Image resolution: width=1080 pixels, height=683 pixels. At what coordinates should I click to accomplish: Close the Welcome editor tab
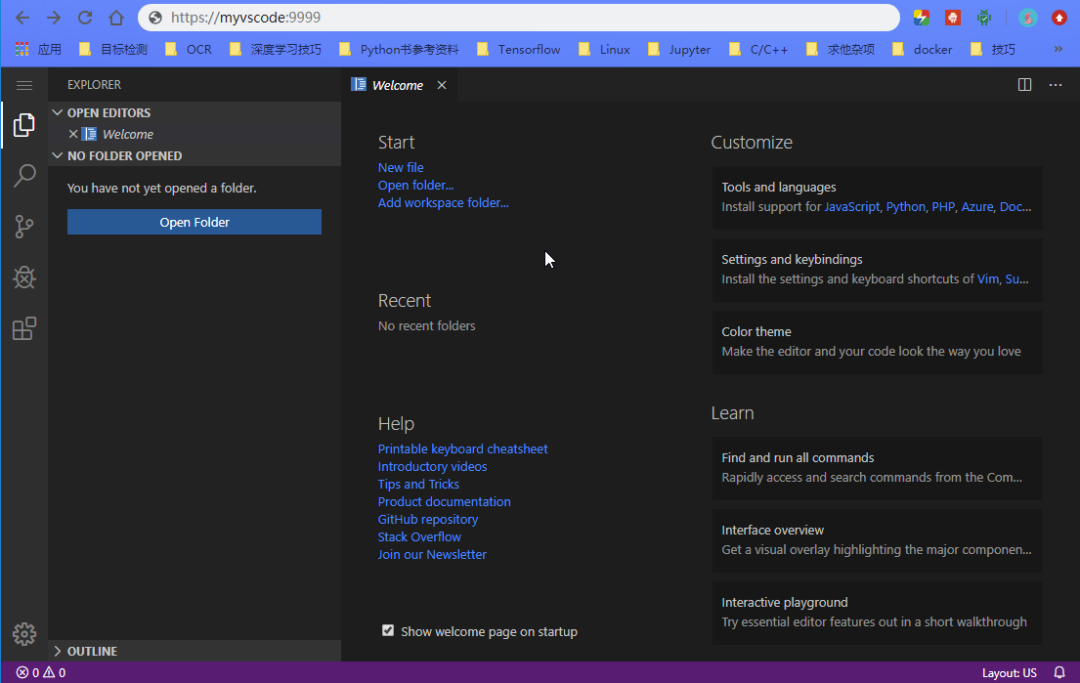[x=442, y=85]
